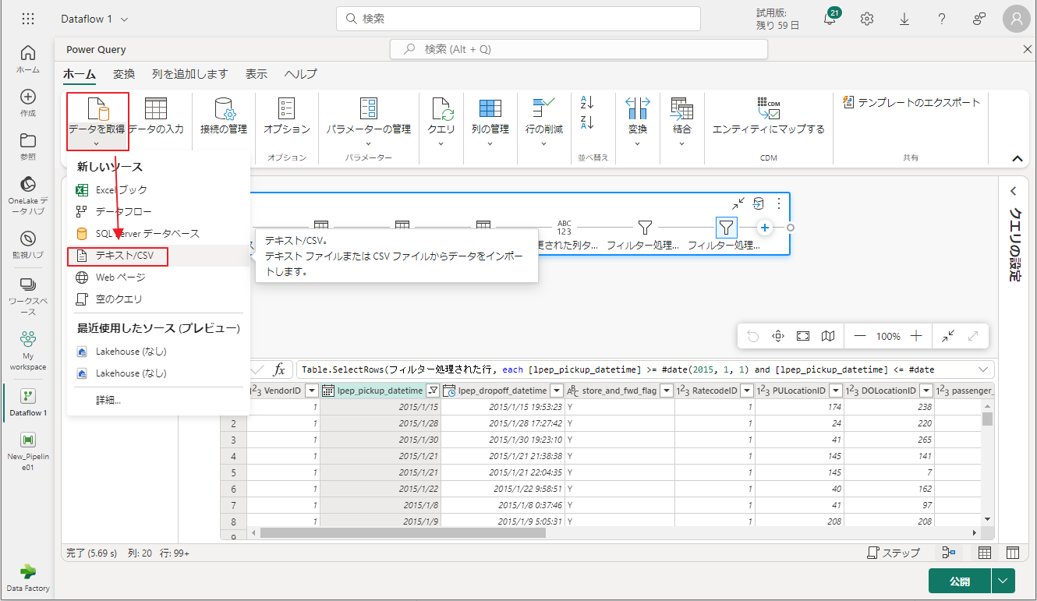Screen dimensions: 1037x601
Task: Expand the formula bar chevron
Action: 983,369
